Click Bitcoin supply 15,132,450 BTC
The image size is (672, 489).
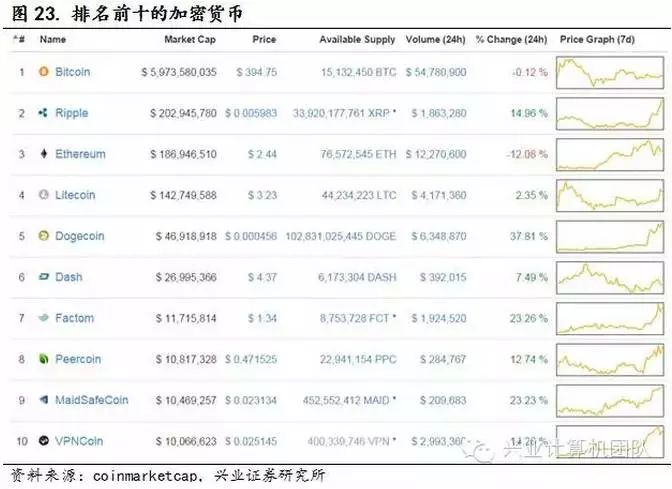[x=359, y=72]
